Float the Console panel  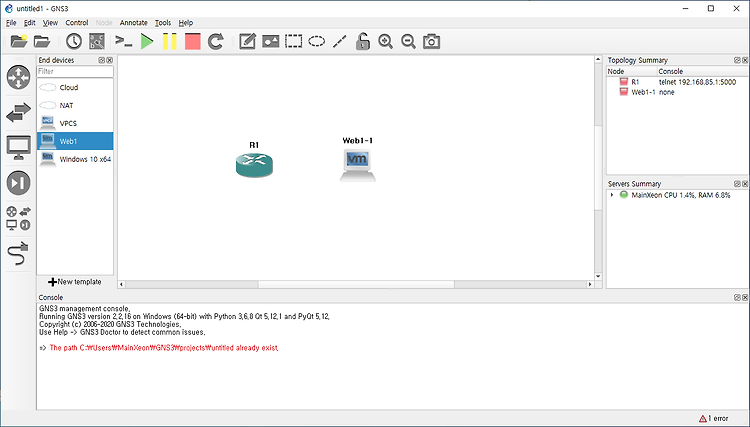pos(737,297)
